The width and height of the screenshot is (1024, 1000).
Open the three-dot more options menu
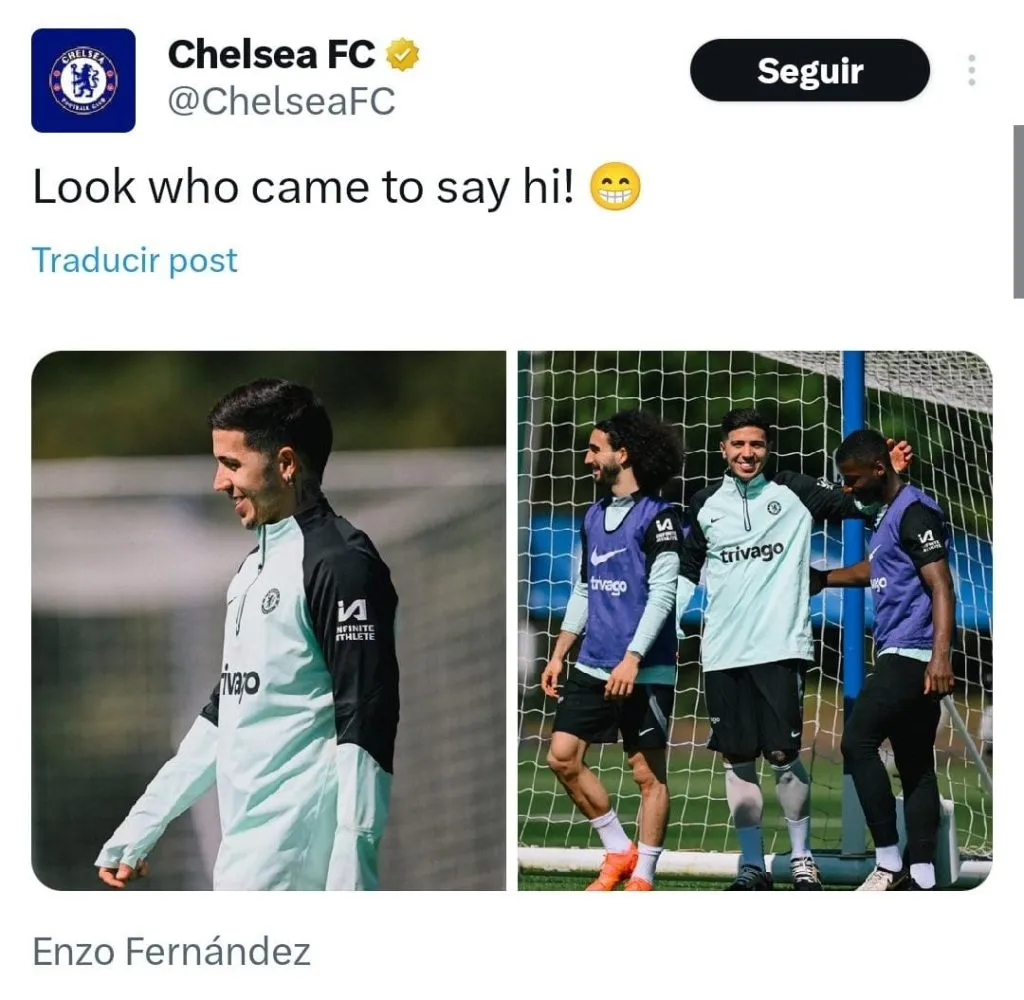coord(972,70)
